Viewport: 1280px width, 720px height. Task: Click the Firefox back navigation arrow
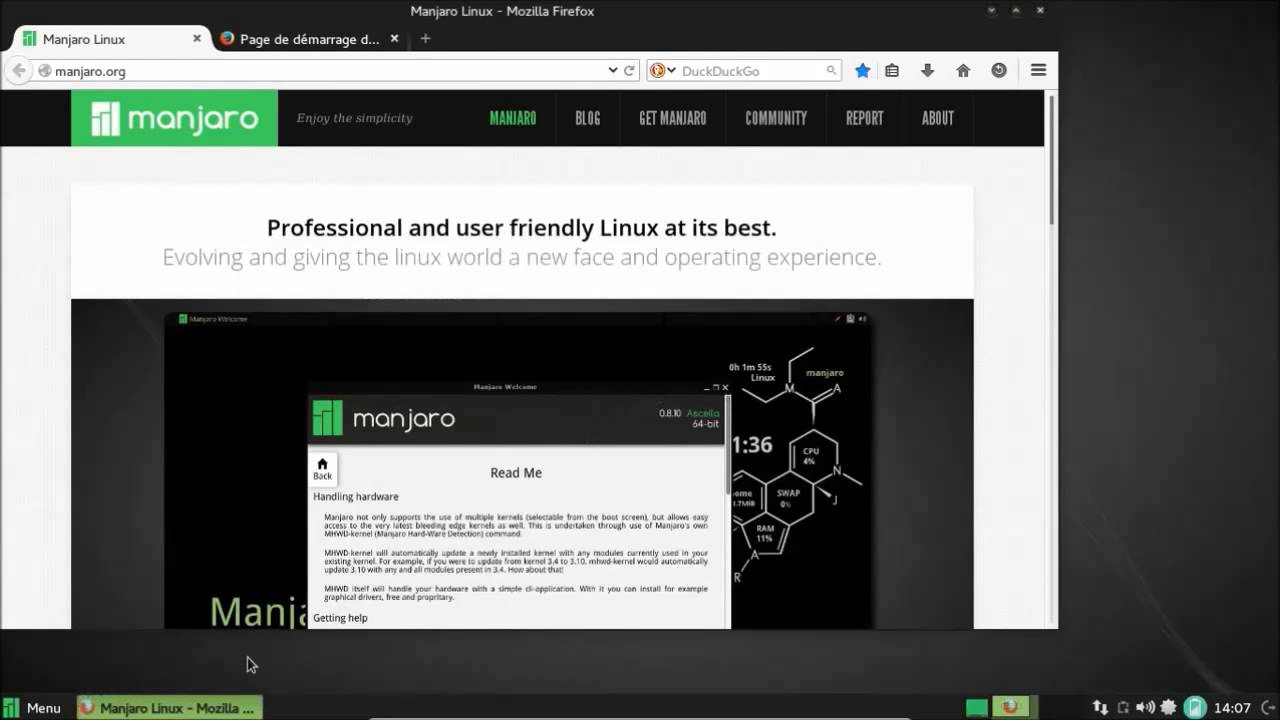pyautogui.click(x=18, y=71)
